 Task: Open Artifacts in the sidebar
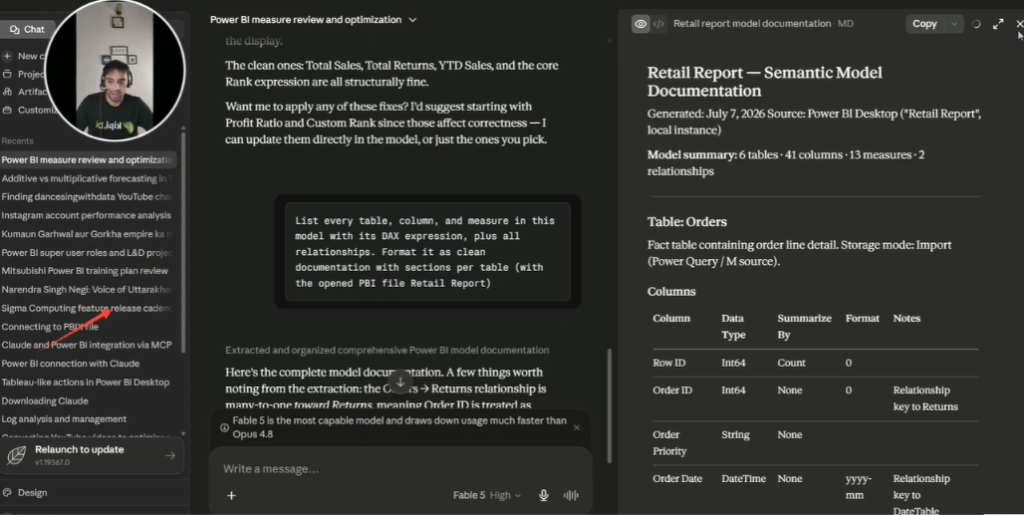coord(26,92)
